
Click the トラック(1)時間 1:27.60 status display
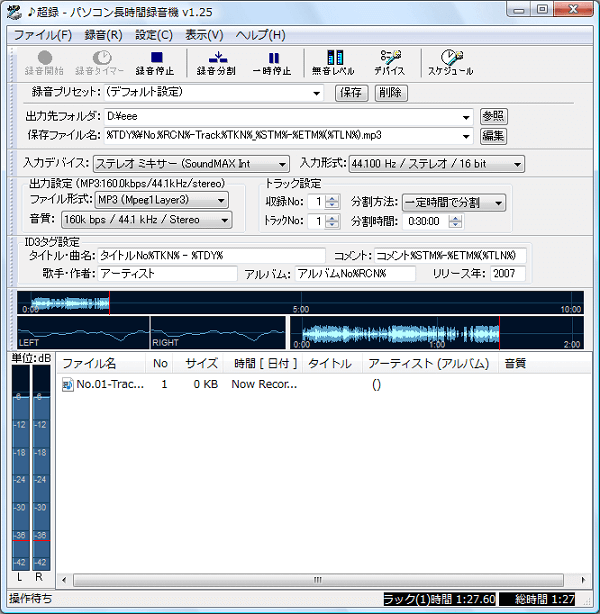(x=439, y=599)
